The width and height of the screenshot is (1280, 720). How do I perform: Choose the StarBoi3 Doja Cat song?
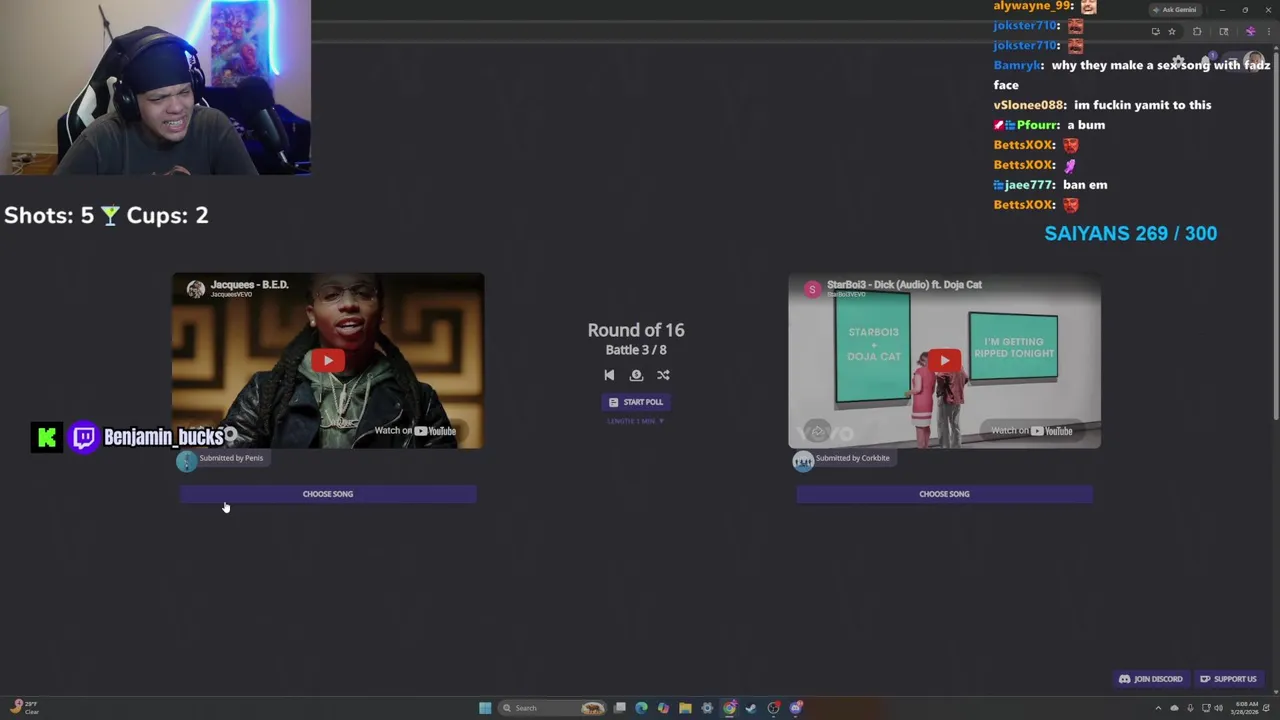944,494
